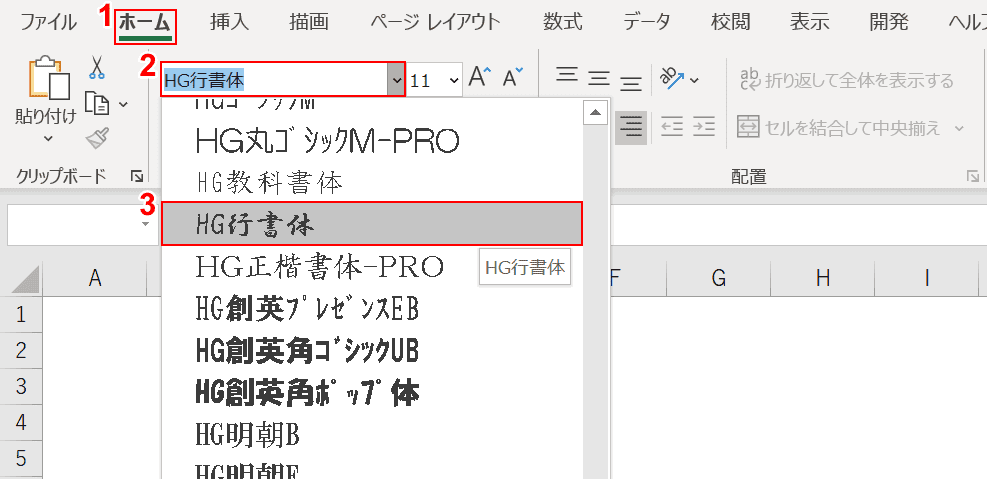Select HG行書体 in font list

click(x=372, y=223)
